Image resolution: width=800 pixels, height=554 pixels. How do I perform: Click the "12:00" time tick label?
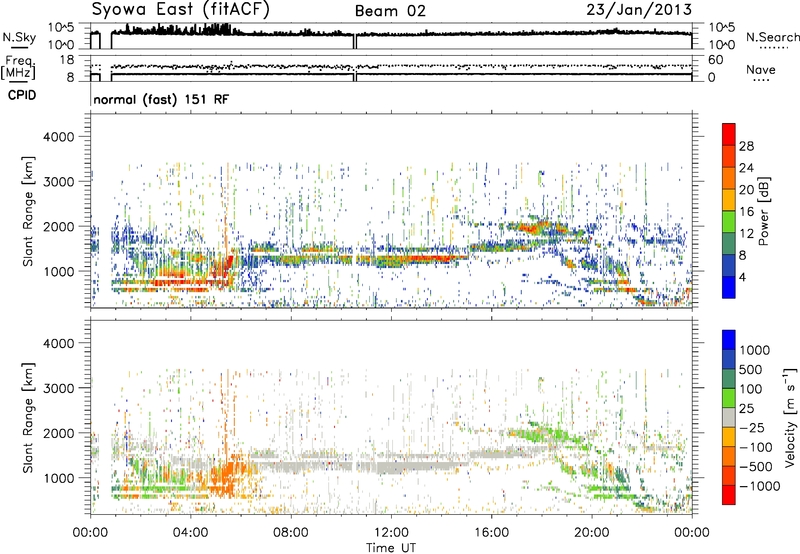391,533
